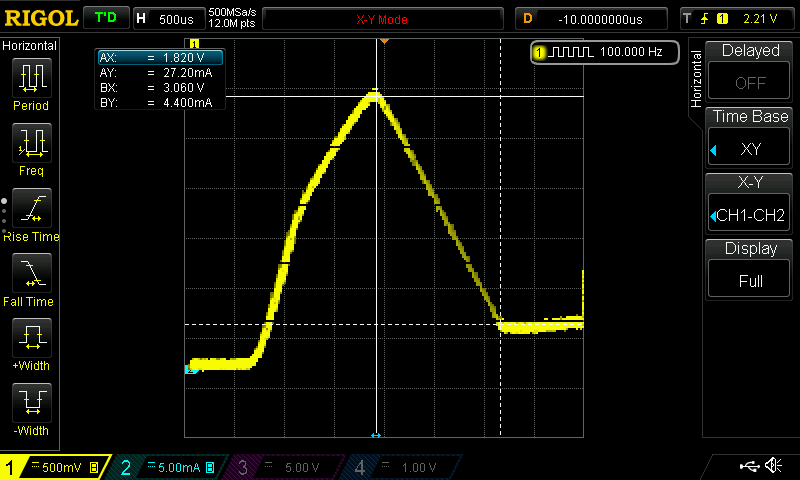
Task: Click the Horizontal header on left panel
Action: (x=30, y=46)
